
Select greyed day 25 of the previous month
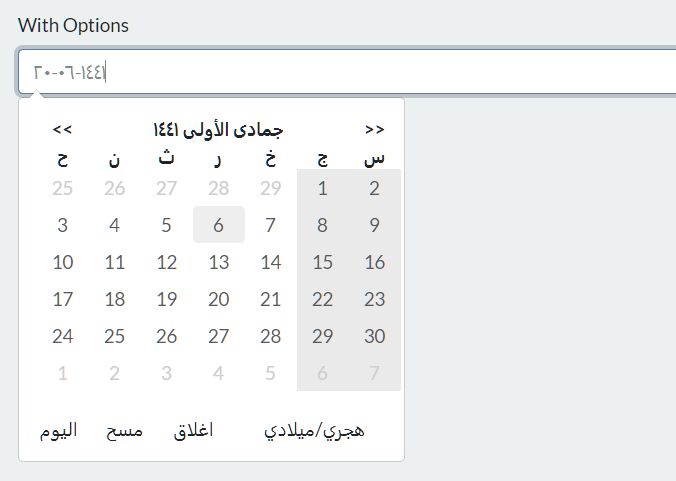click(x=63, y=188)
